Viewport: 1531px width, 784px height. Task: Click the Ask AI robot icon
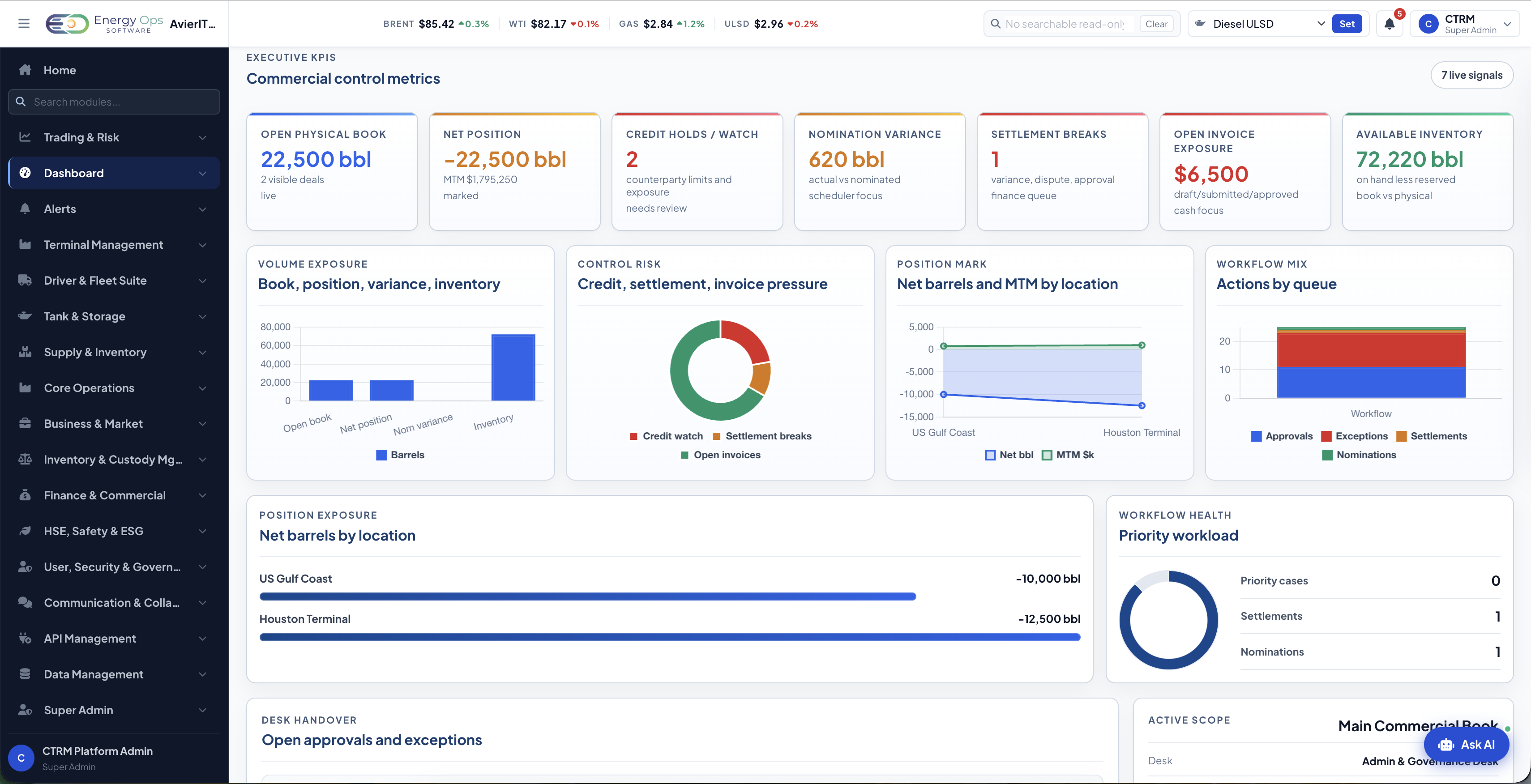pyautogui.click(x=1446, y=745)
